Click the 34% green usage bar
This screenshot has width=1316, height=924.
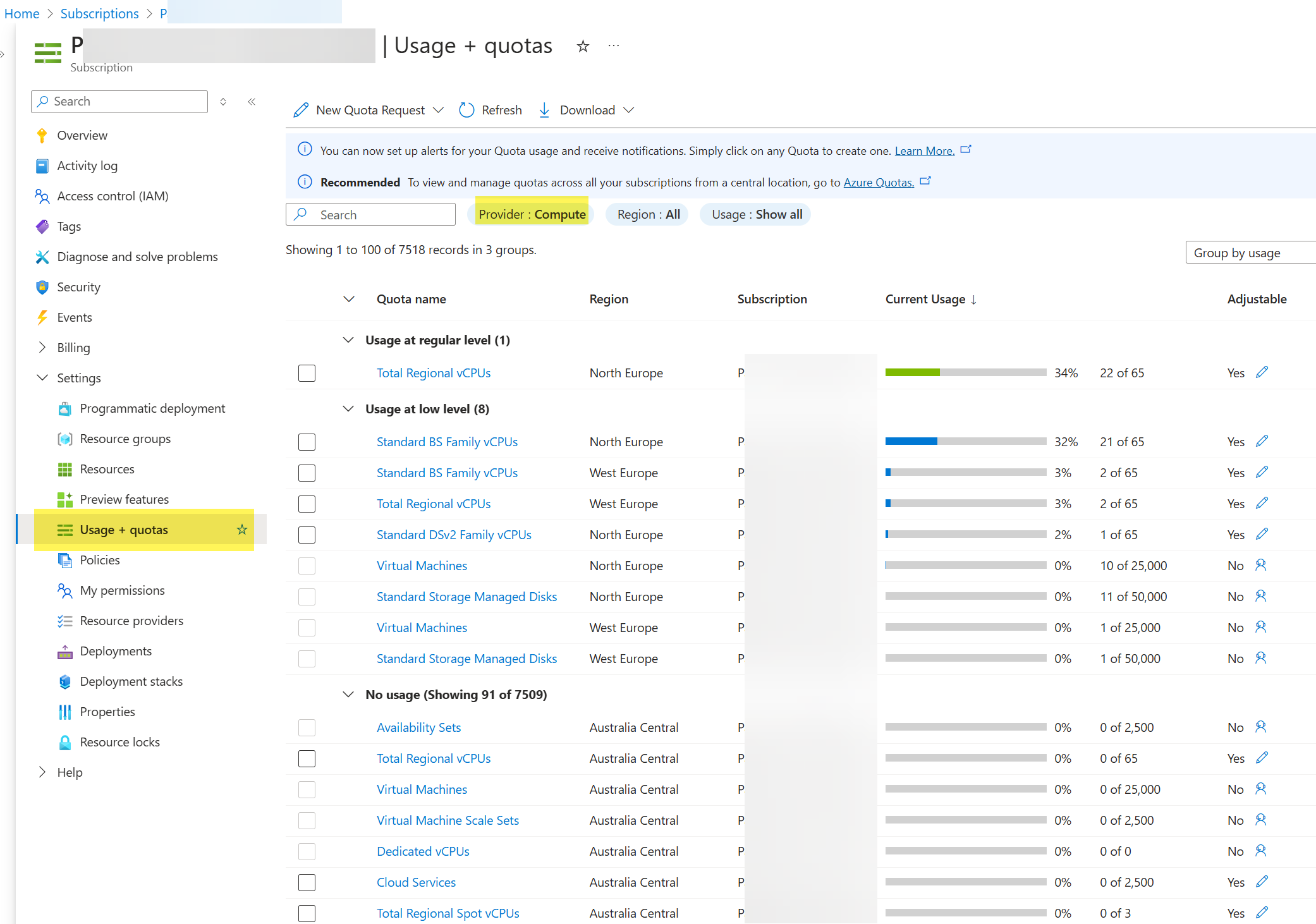click(912, 373)
